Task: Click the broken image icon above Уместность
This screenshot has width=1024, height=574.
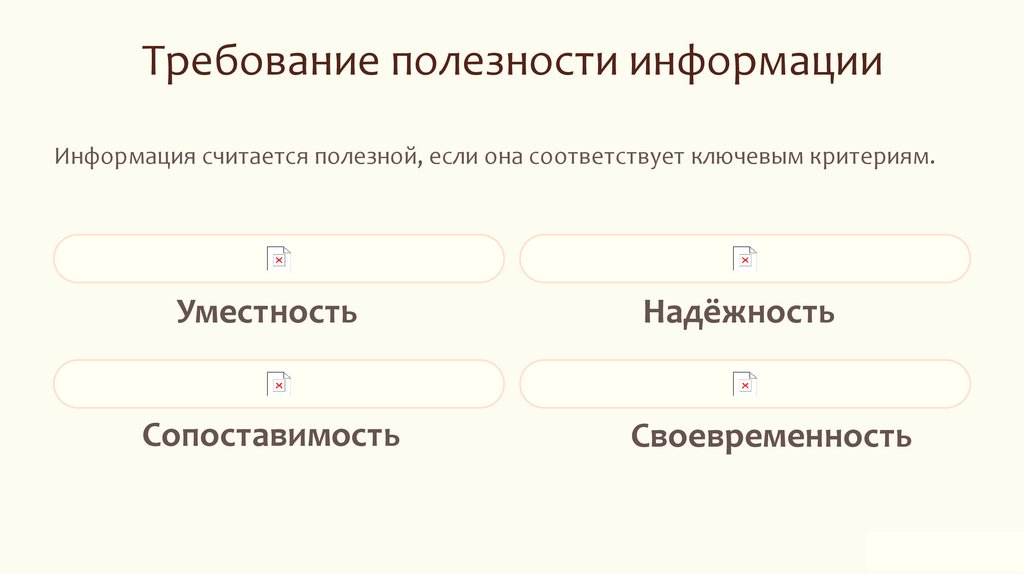Action: click(278, 258)
